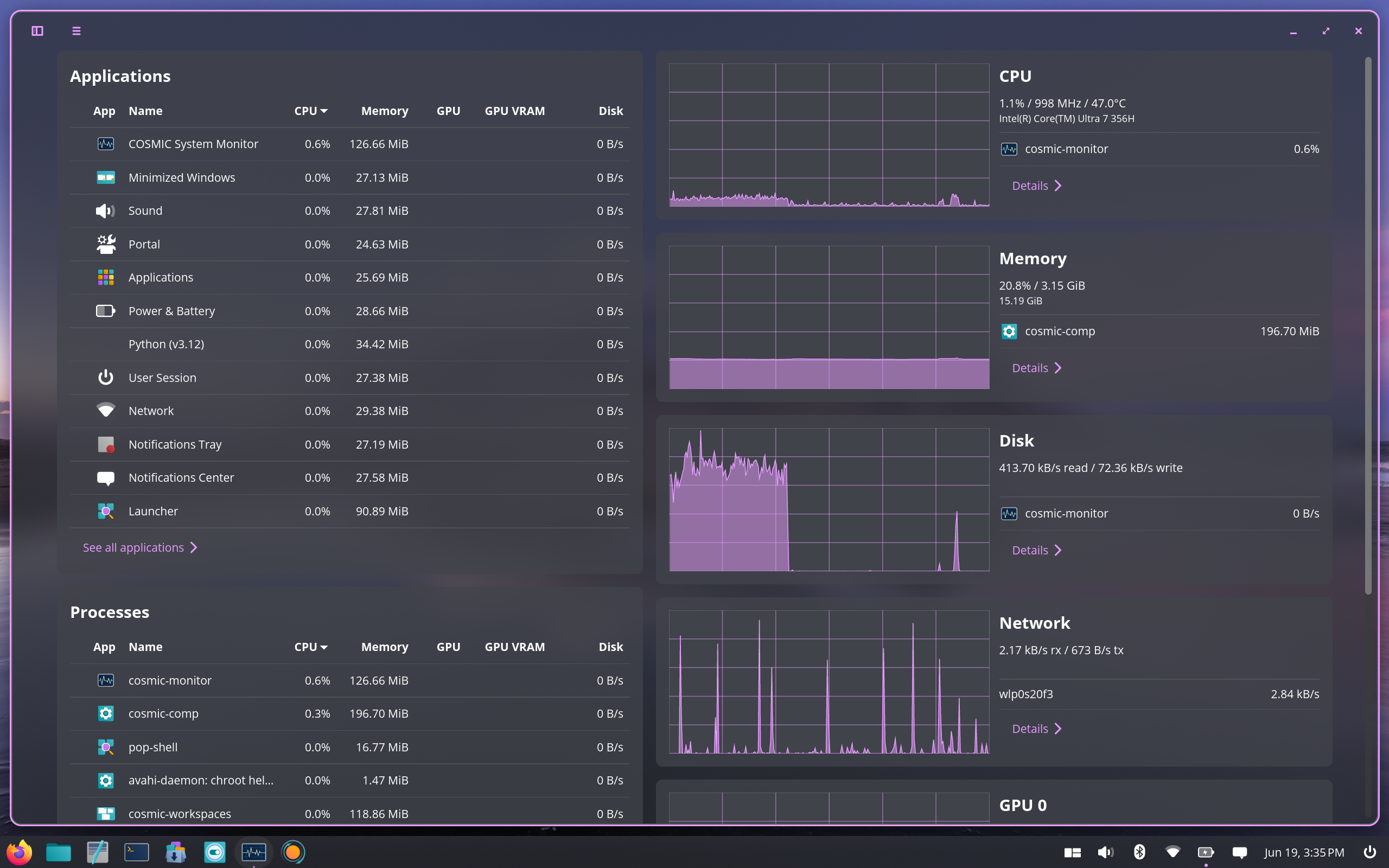Sort Applications by Memory column
1389x868 pixels.
pos(385,111)
